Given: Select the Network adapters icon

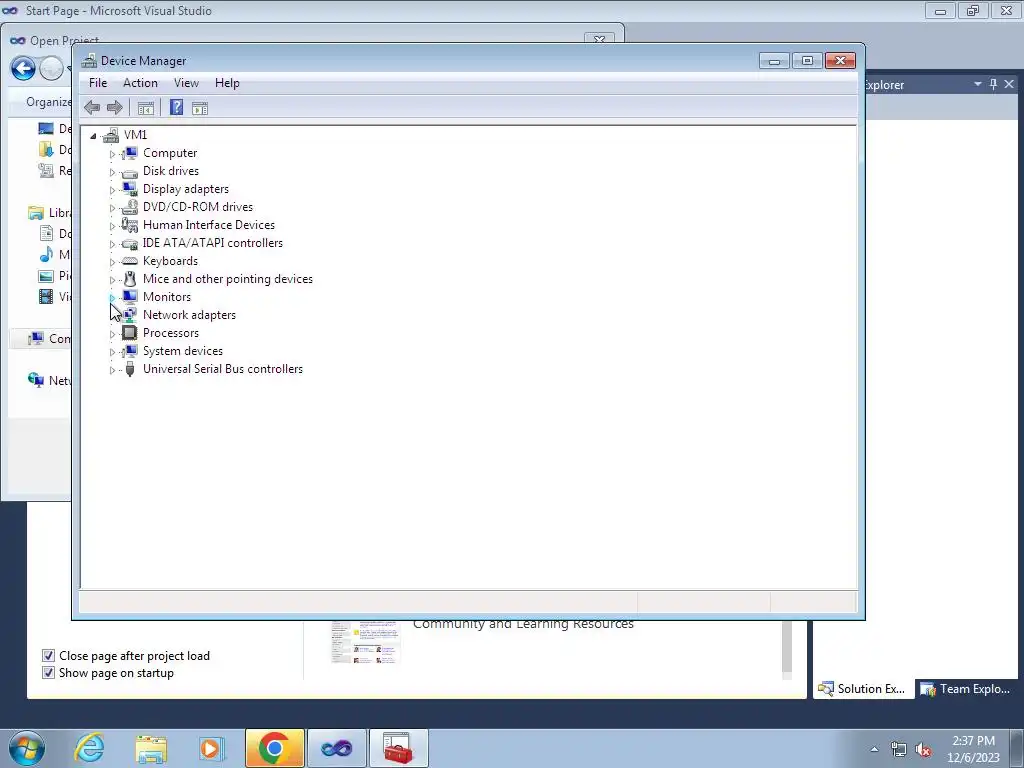Looking at the screenshot, I should click(x=130, y=315).
